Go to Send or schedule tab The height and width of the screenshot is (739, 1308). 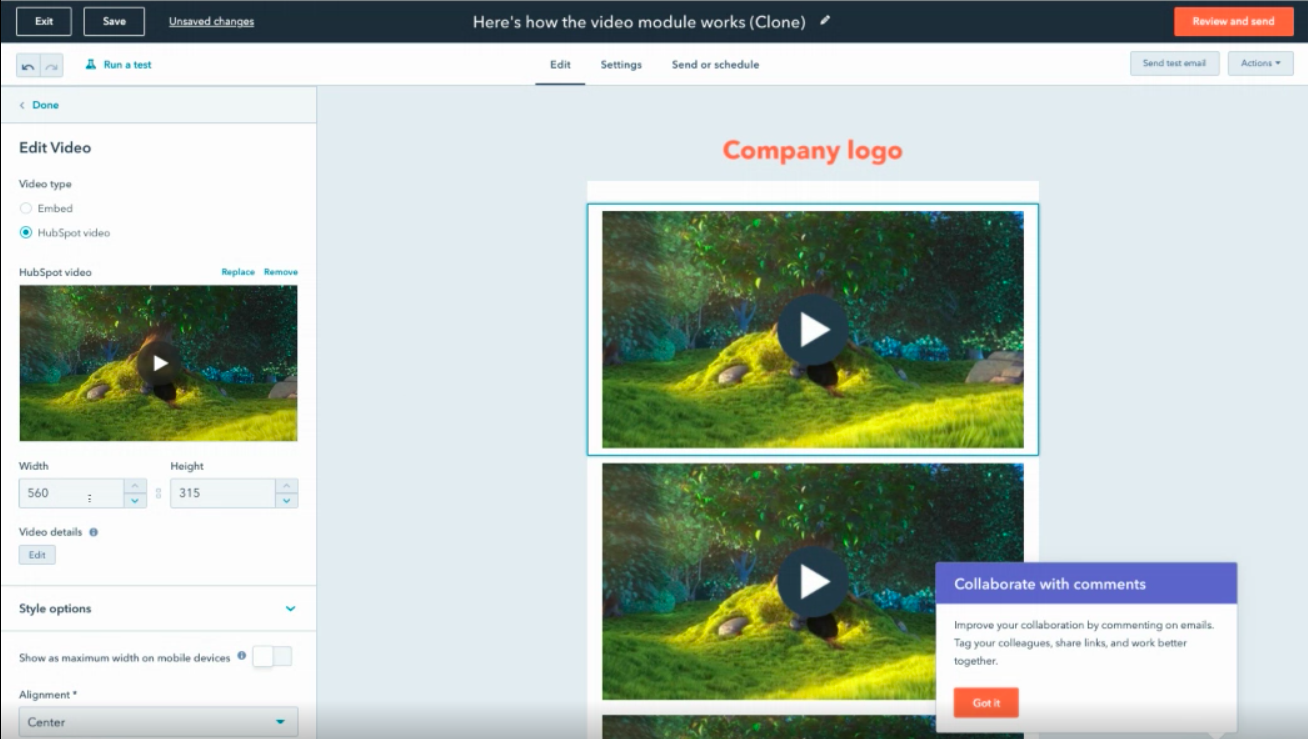(x=715, y=65)
